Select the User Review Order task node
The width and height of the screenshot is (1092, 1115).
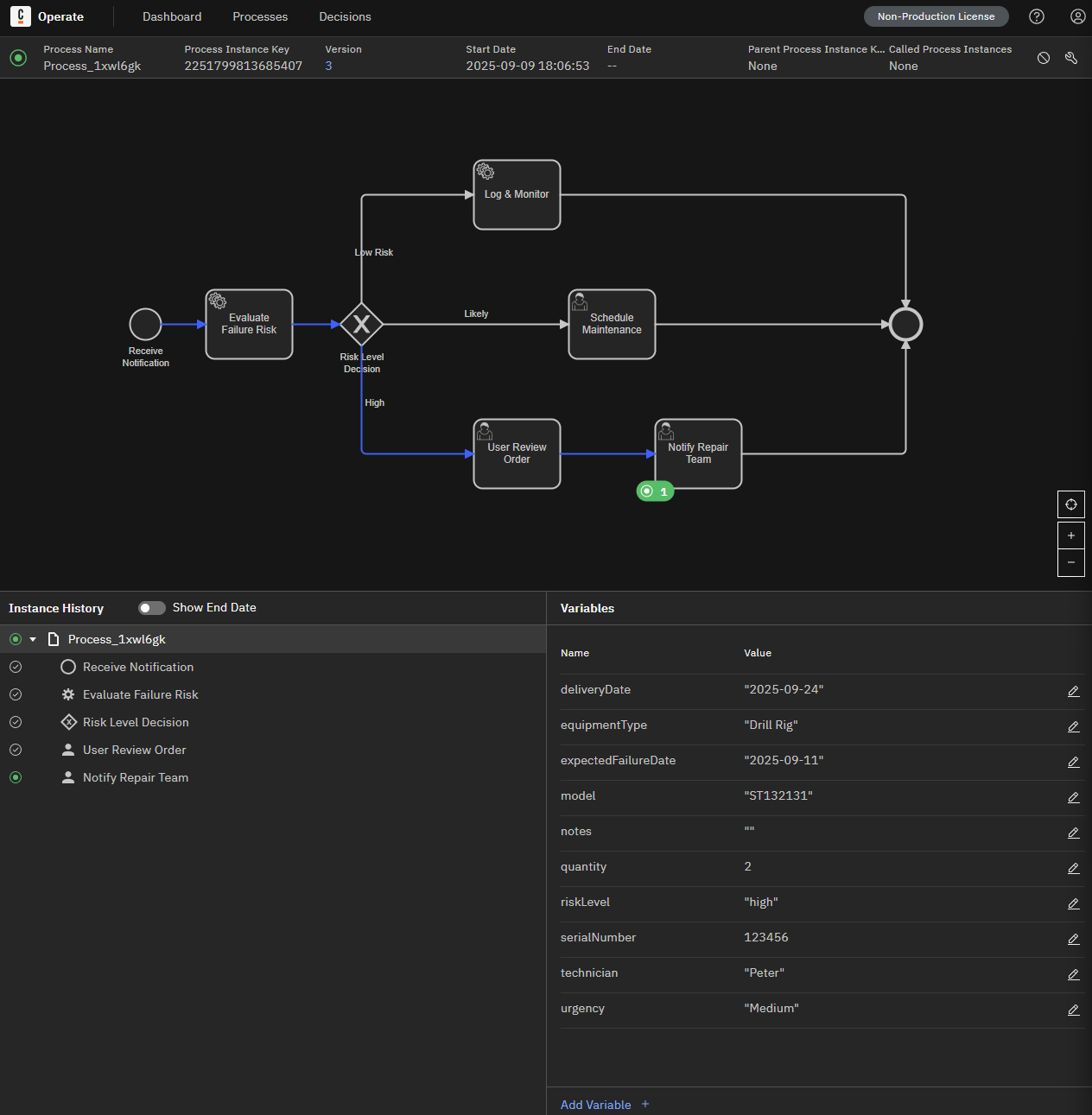click(x=517, y=454)
